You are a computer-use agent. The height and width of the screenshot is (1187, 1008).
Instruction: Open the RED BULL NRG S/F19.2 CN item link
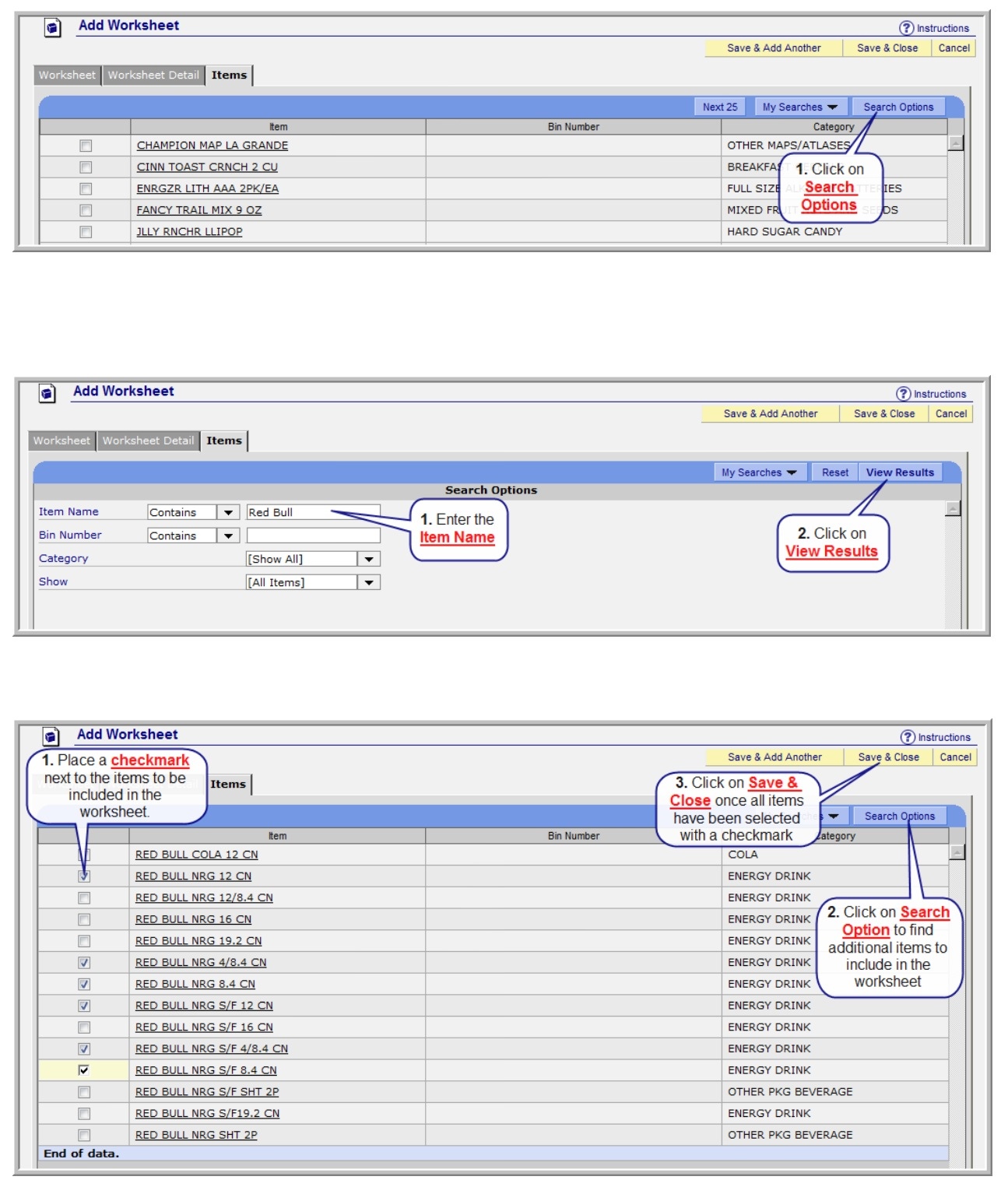coord(207,1114)
